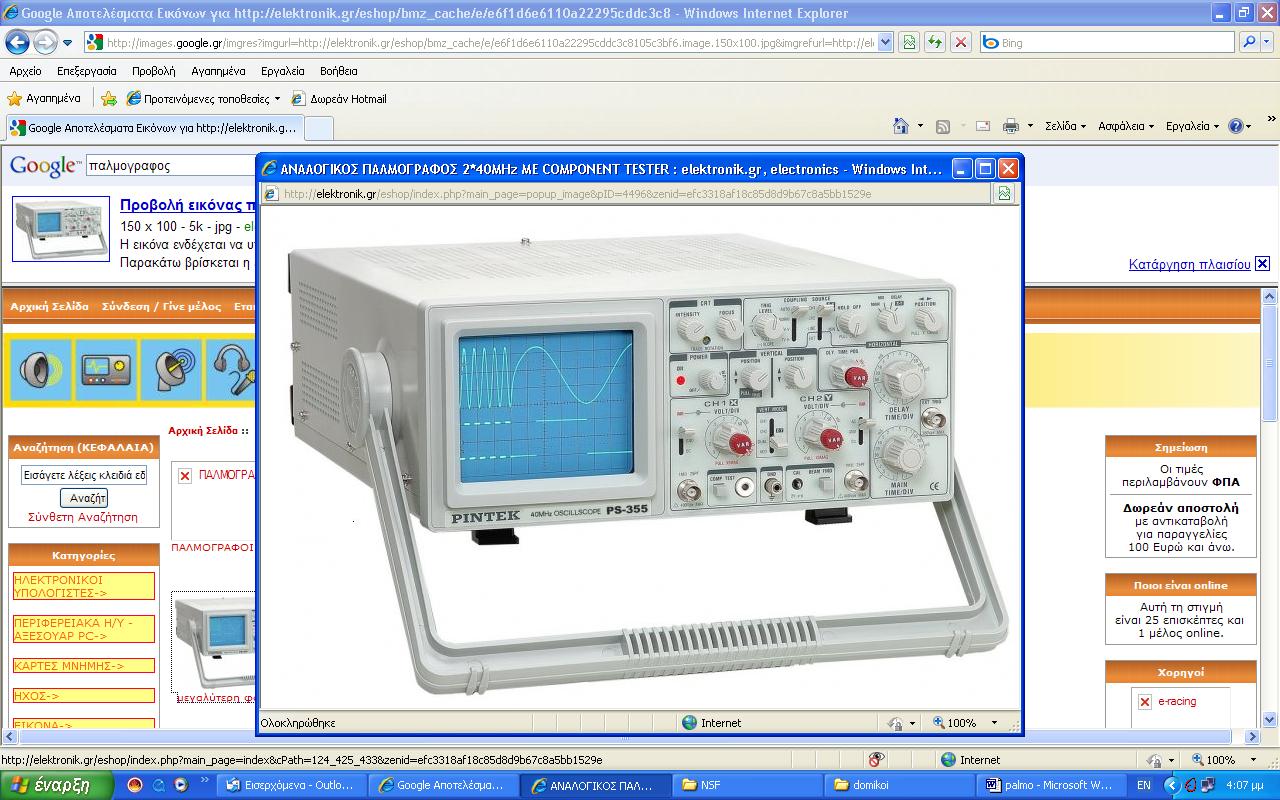Click inside the Google search field παλμογραφος

click(170, 166)
